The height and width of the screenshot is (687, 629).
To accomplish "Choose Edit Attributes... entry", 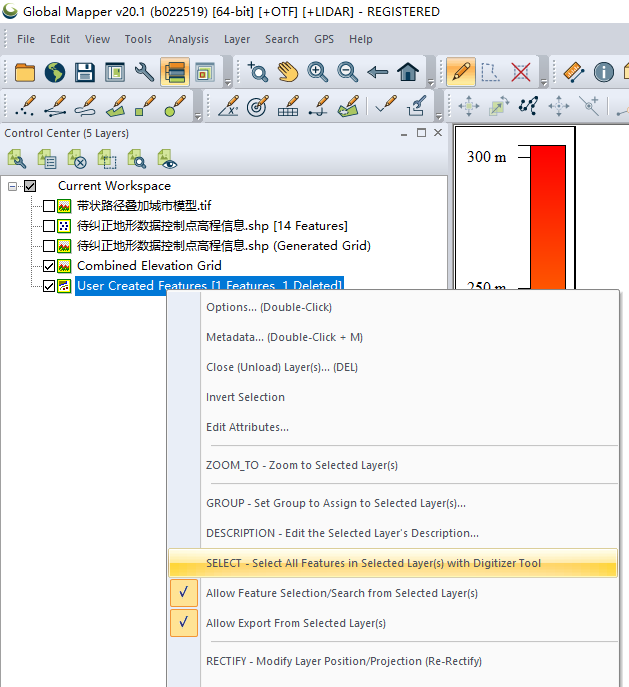I will [393, 427].
